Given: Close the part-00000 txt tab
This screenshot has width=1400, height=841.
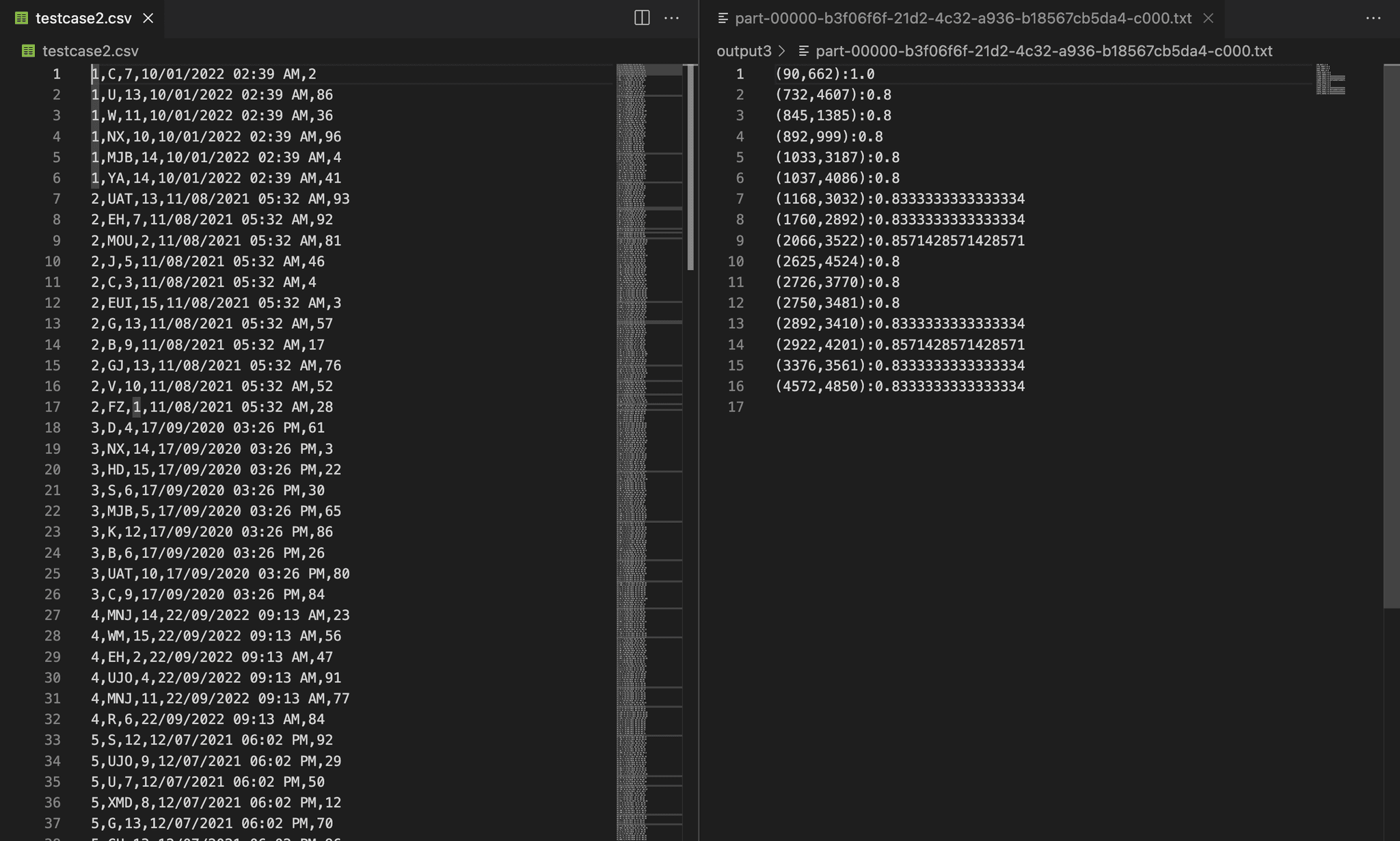Looking at the screenshot, I should (1209, 18).
